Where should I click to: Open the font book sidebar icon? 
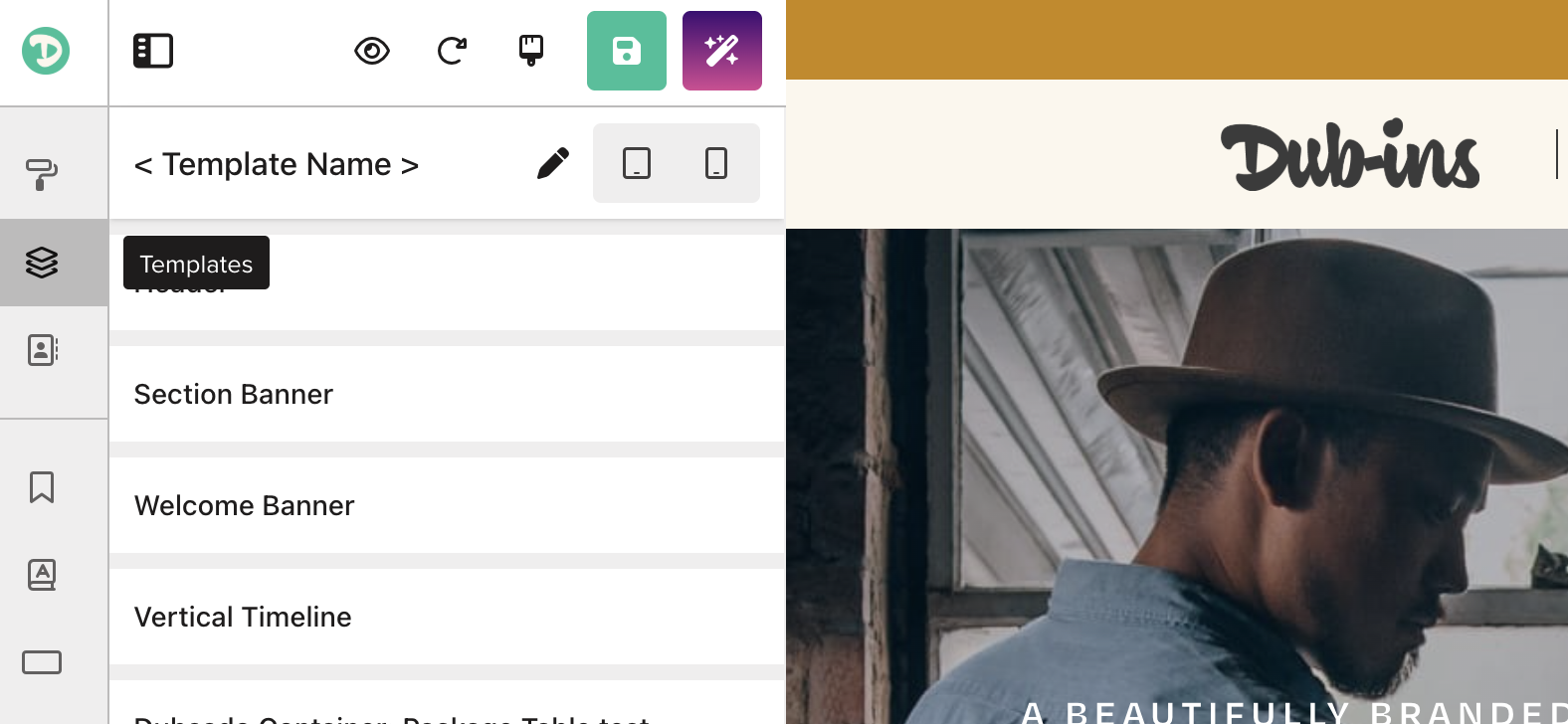[42, 575]
